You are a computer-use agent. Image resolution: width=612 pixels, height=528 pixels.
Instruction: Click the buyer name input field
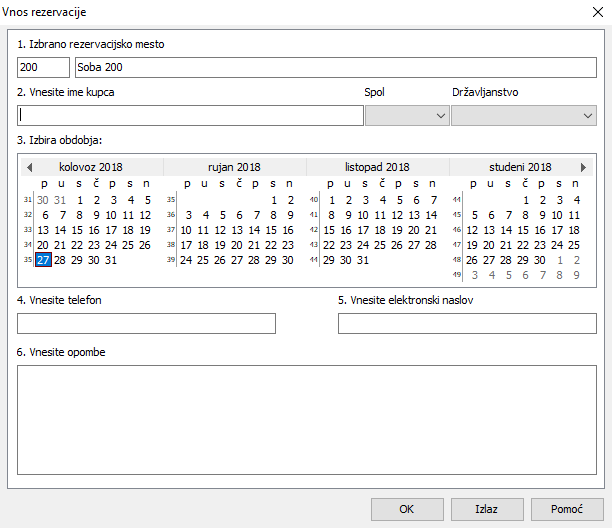coord(190,116)
